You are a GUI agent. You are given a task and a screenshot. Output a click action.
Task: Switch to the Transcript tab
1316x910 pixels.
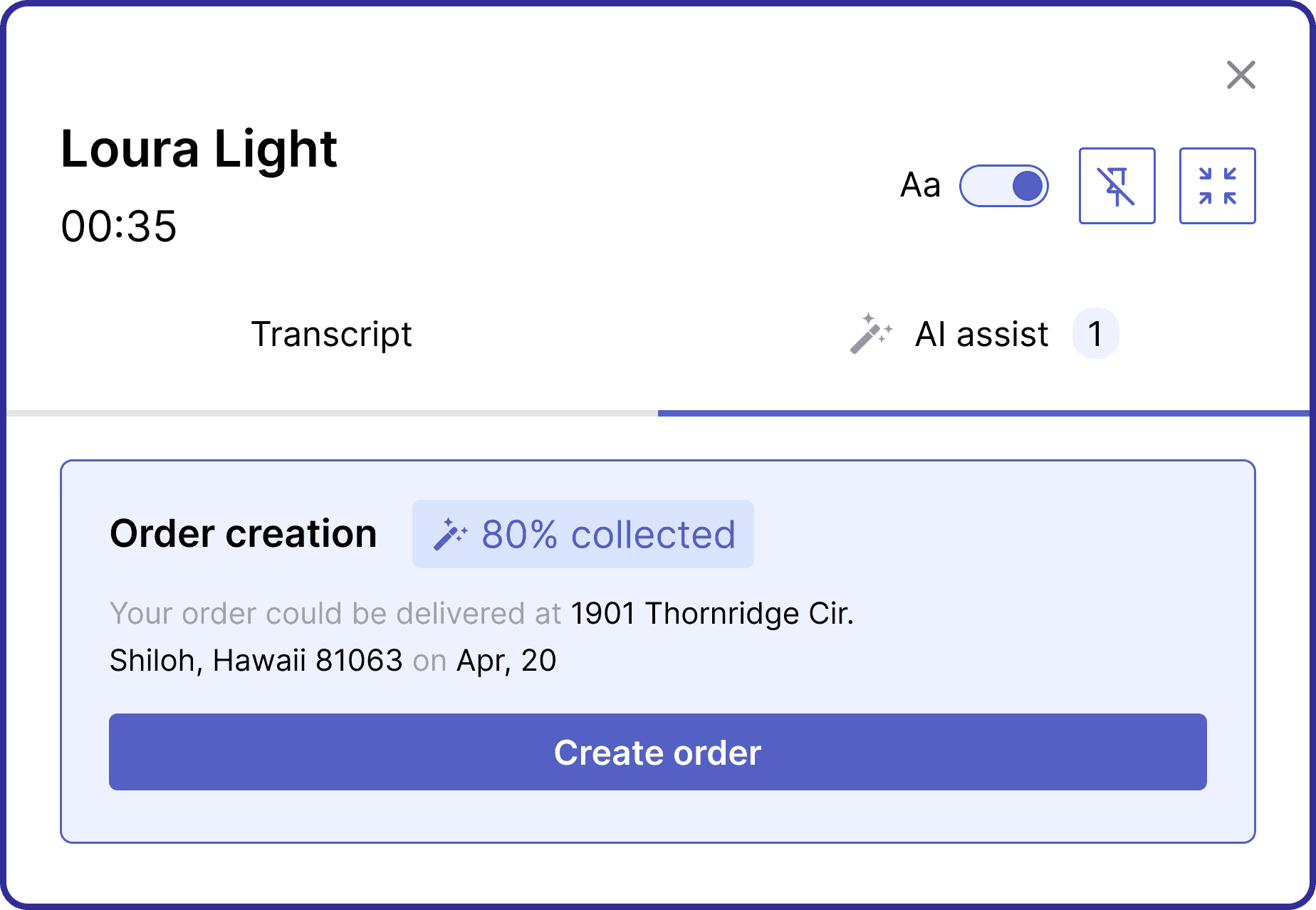(x=332, y=334)
